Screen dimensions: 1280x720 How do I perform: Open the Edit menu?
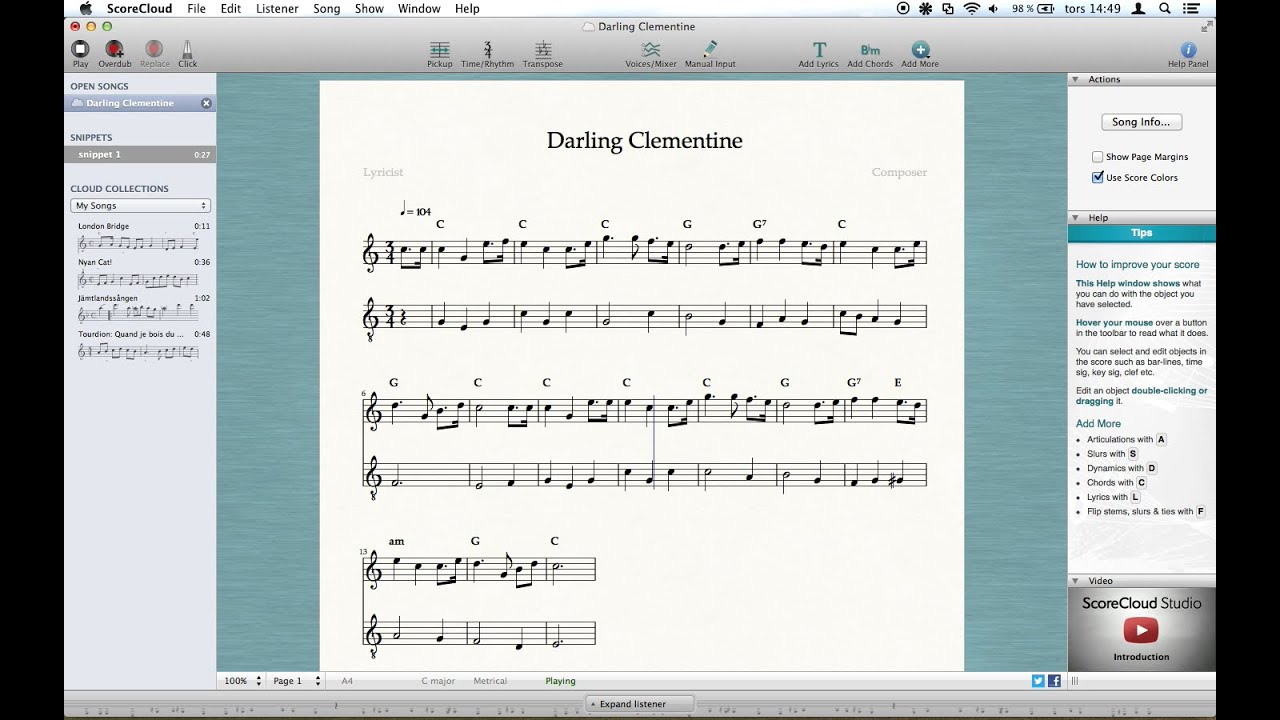click(x=231, y=9)
